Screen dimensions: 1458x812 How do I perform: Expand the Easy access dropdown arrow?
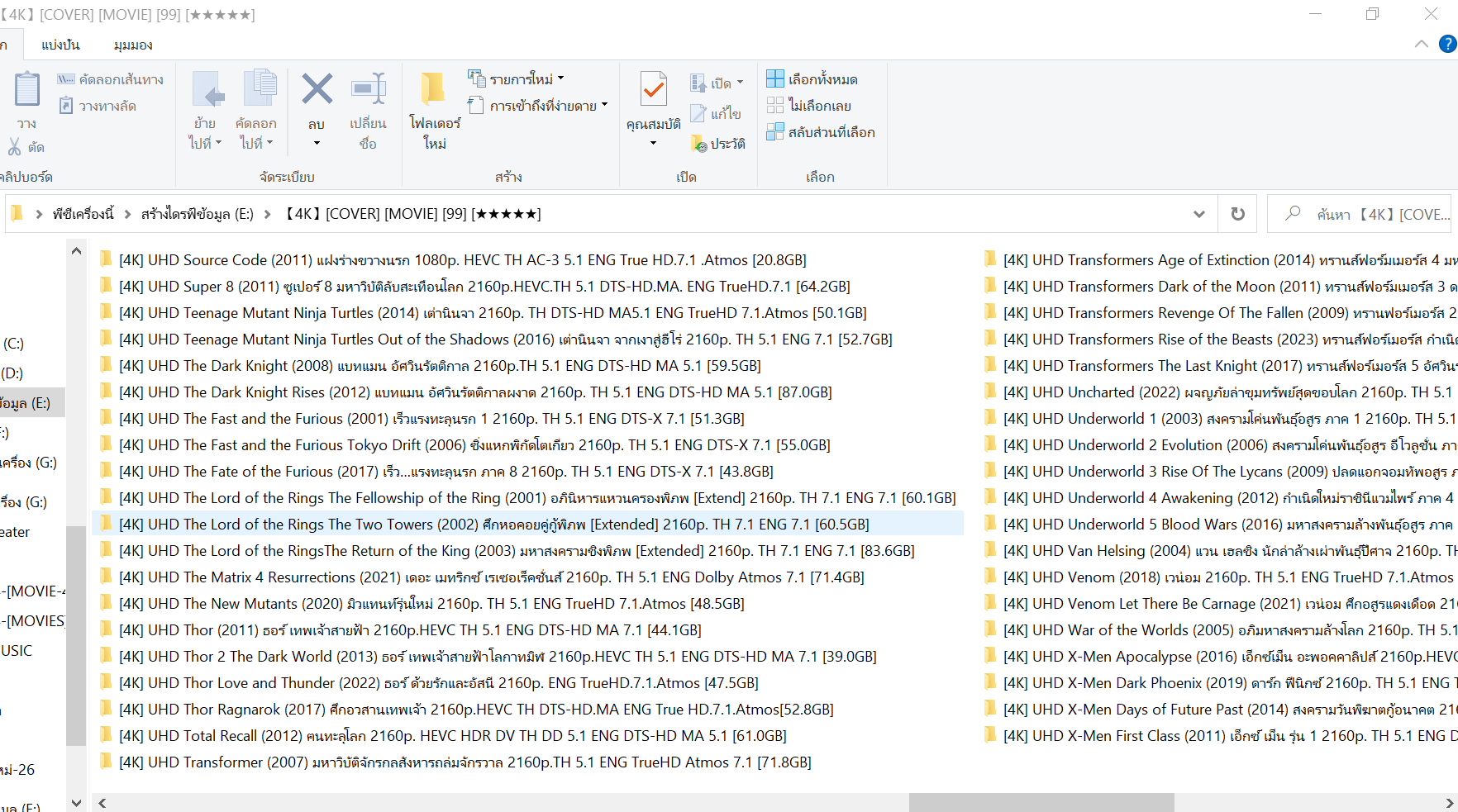point(604,105)
